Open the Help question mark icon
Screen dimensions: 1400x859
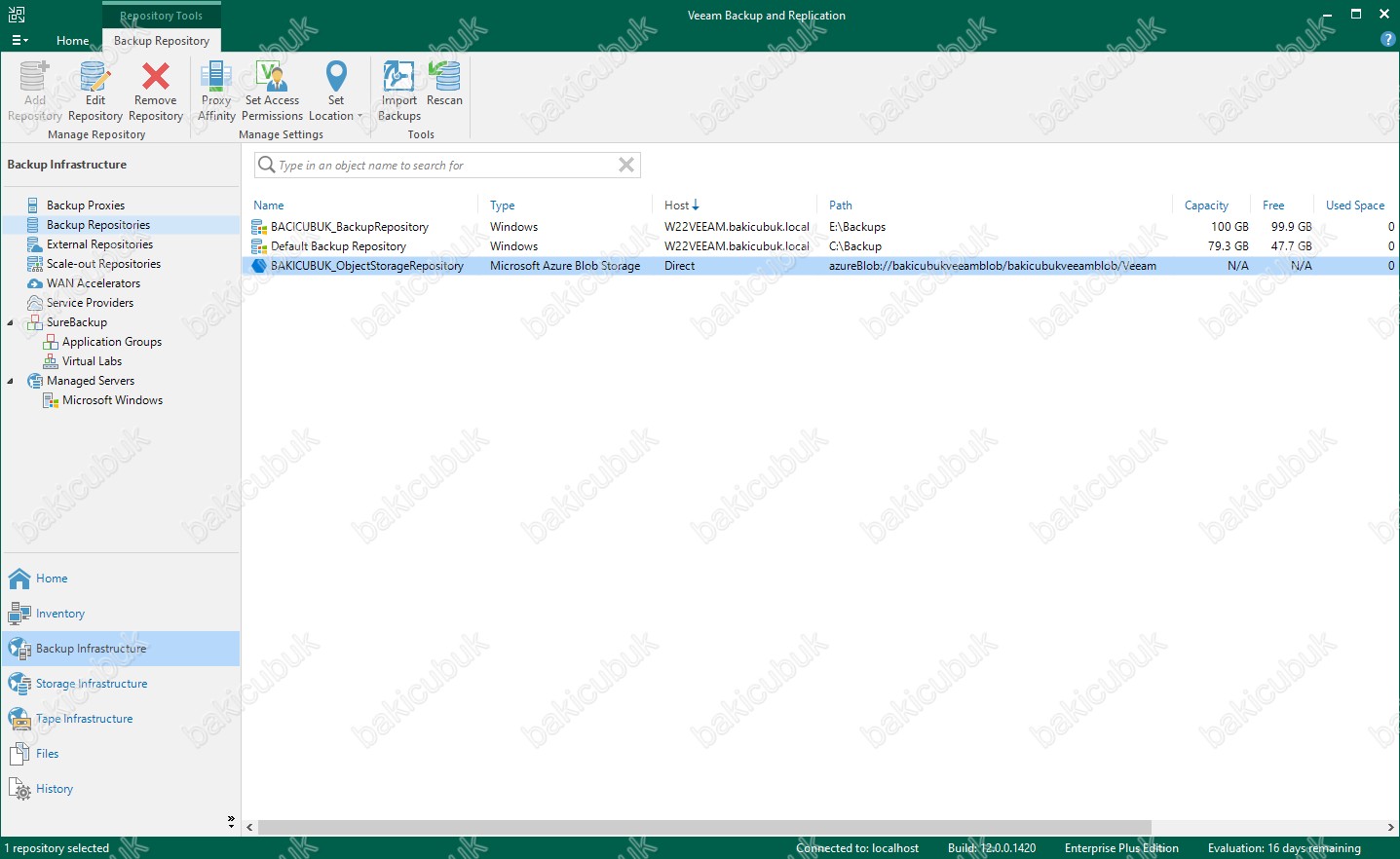point(1388,39)
